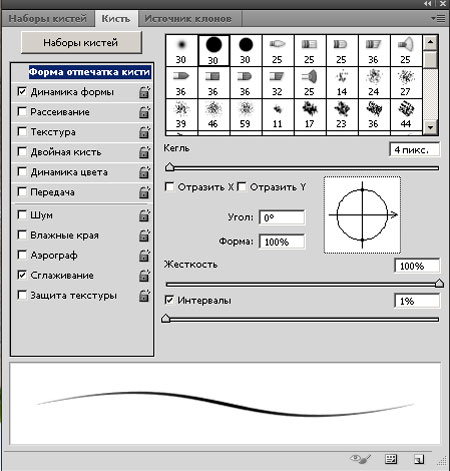Screen dimensions: 450x471
Task: Select the hard round brush with thick border
Action: pyautogui.click(x=213, y=50)
